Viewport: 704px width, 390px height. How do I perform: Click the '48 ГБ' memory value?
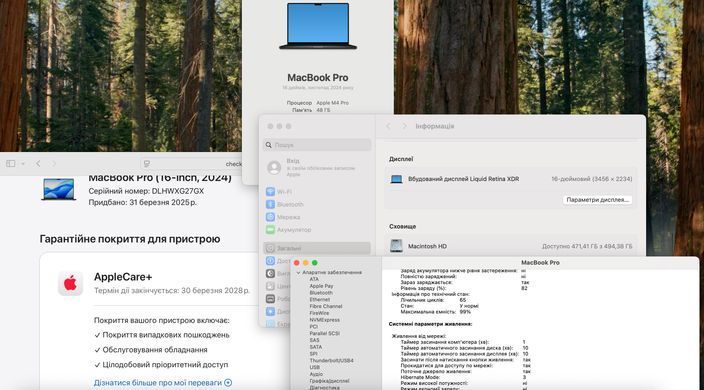pyautogui.click(x=323, y=110)
